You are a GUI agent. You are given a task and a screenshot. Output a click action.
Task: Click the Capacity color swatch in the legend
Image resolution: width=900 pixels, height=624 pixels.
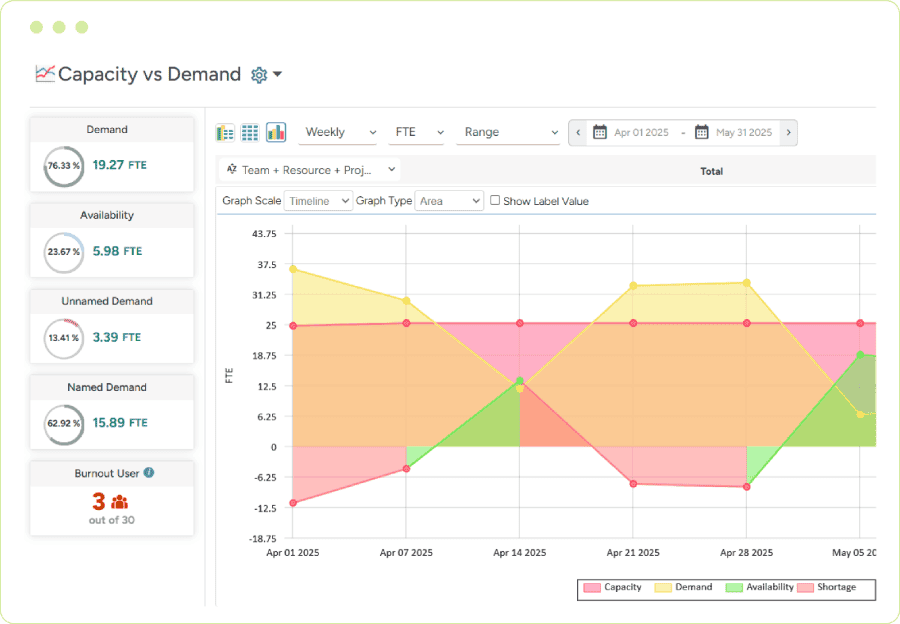[x=590, y=587]
